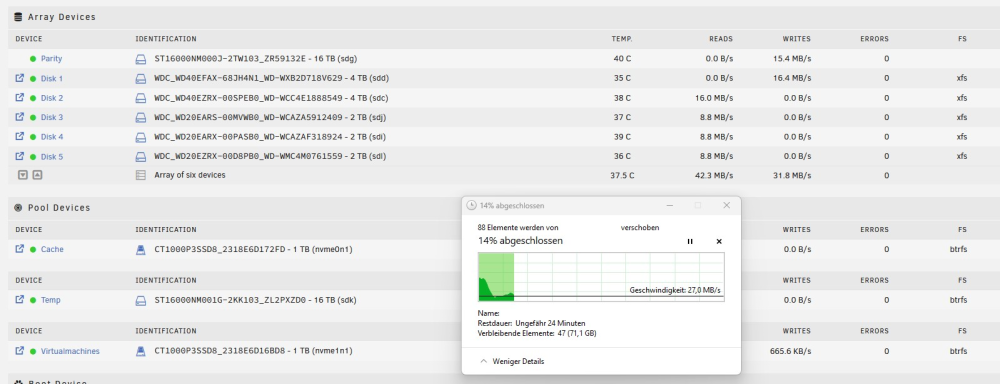Open Cache pool browse icon
1000x384 pixels.
[19, 249]
